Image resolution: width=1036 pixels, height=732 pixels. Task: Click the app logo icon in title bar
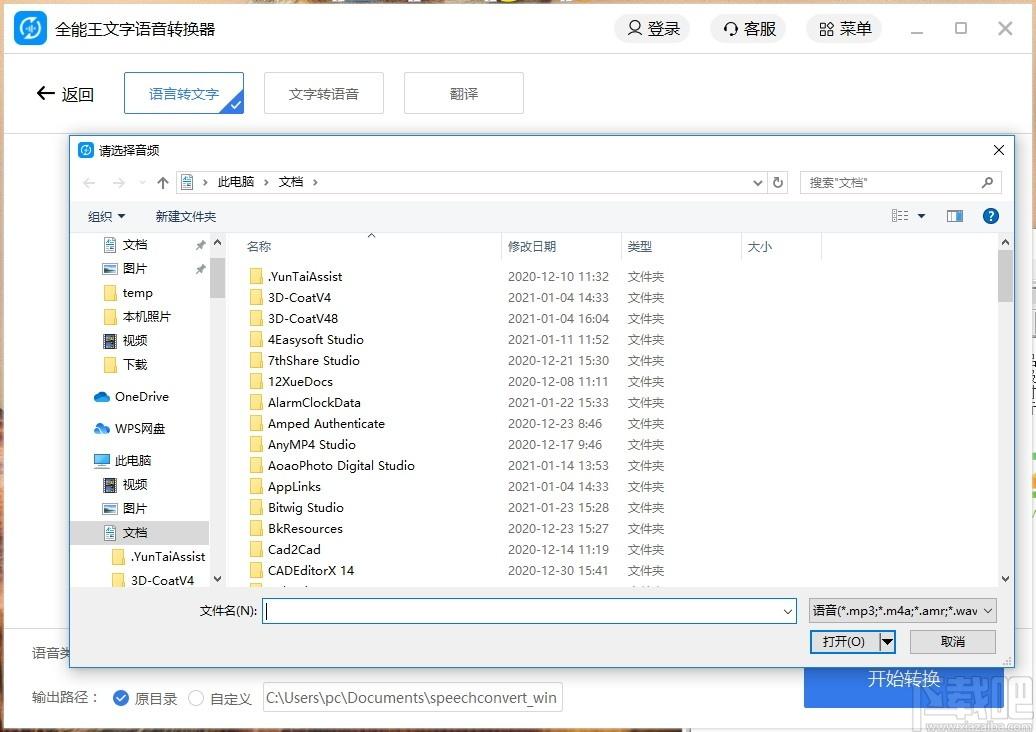tap(30, 28)
